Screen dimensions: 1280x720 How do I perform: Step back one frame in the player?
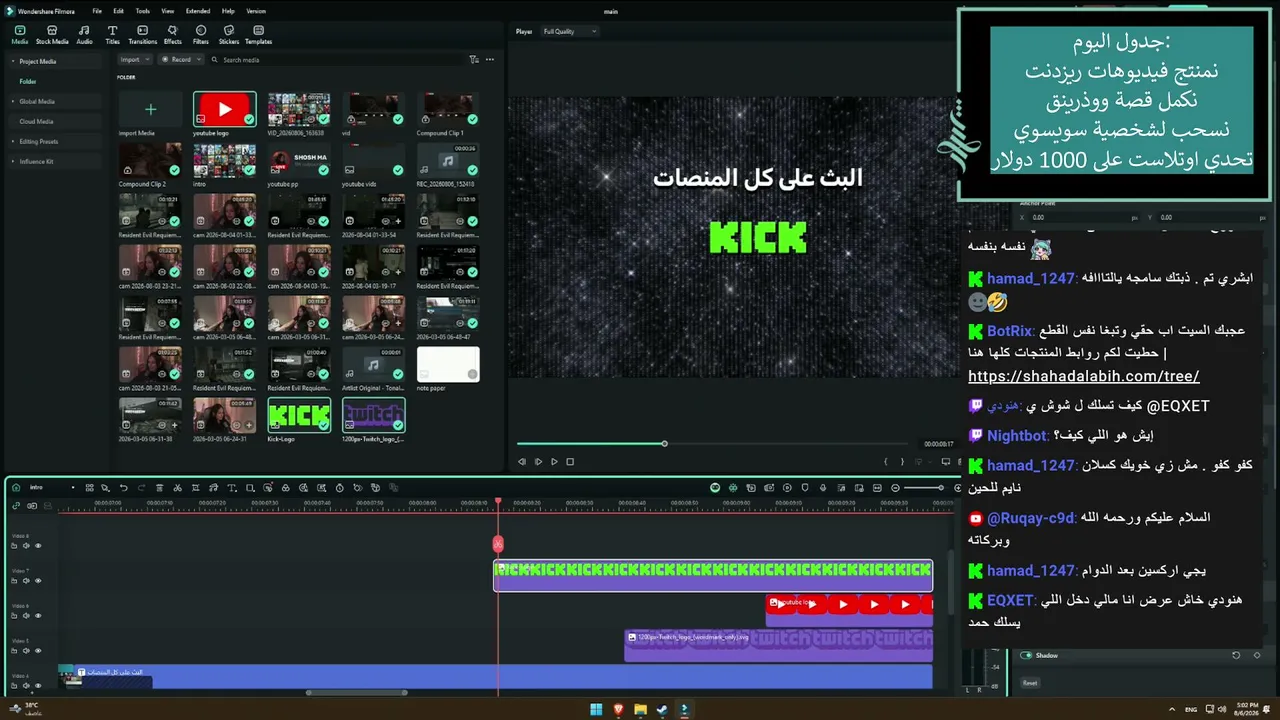[x=522, y=462]
